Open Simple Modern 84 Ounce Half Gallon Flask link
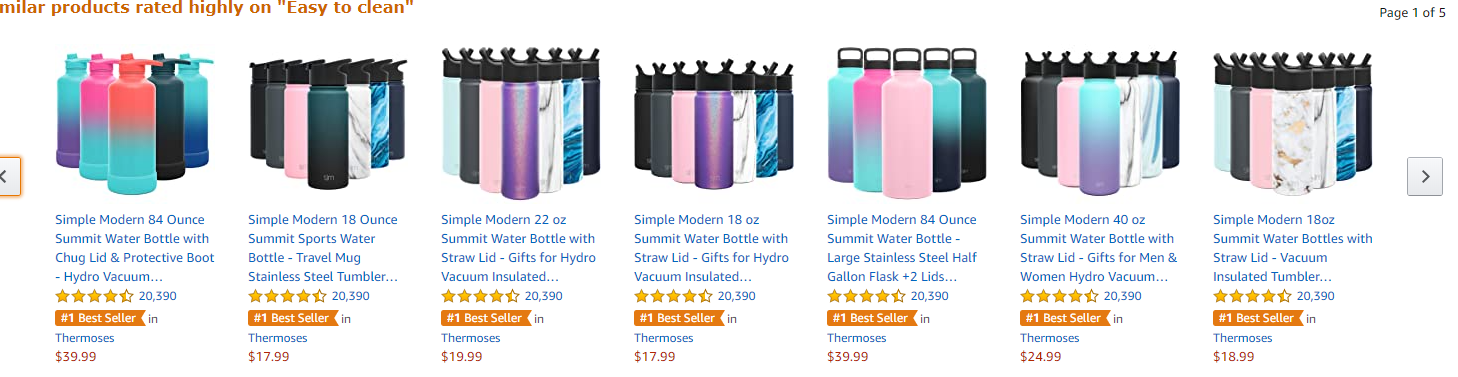This screenshot has width=1458, height=377. tap(902, 248)
